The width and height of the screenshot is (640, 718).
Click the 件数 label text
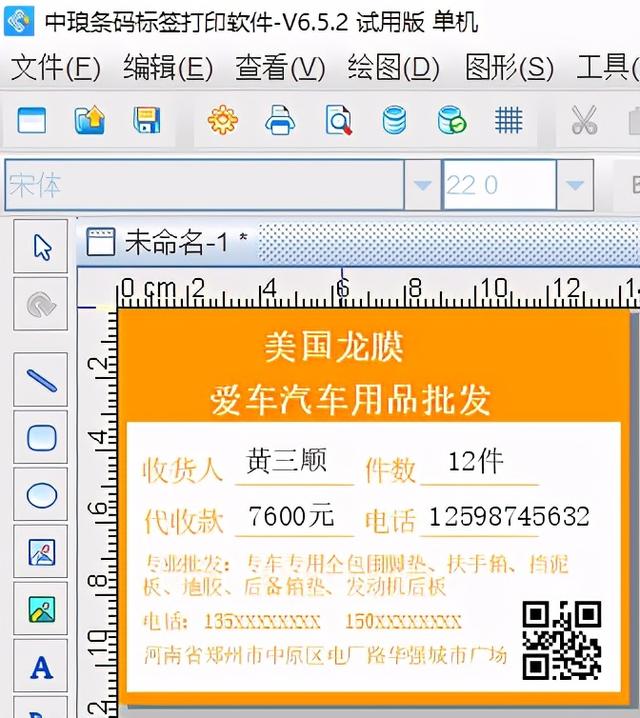(390, 470)
